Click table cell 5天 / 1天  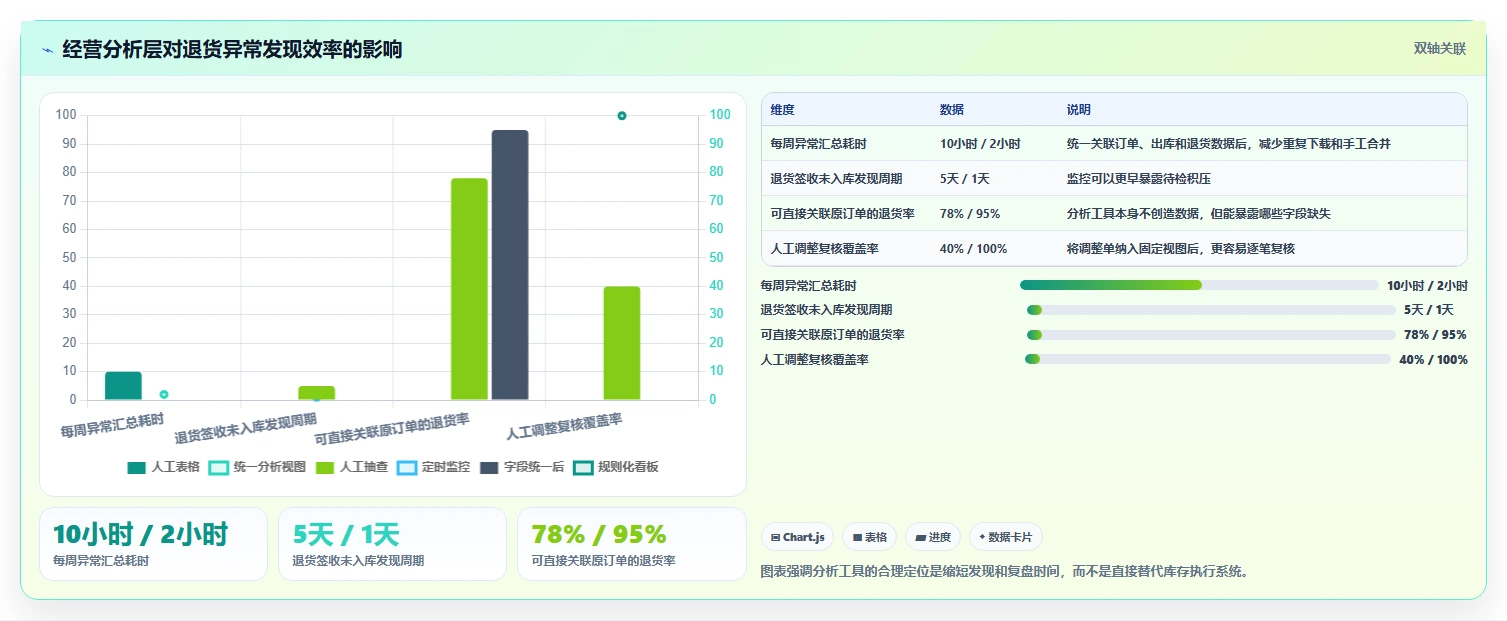(x=965, y=179)
